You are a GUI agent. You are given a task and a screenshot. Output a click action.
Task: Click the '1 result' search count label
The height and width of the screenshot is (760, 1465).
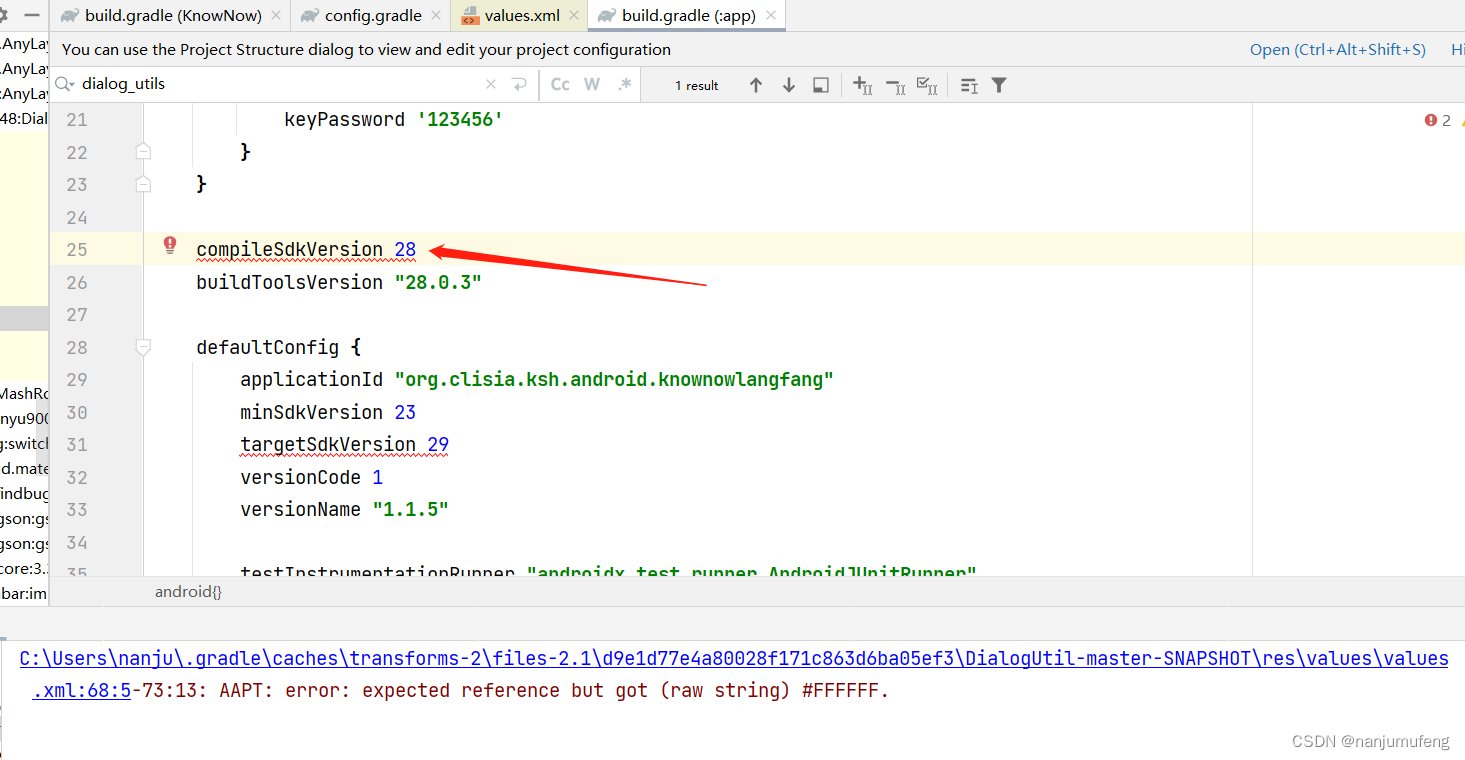tap(697, 85)
